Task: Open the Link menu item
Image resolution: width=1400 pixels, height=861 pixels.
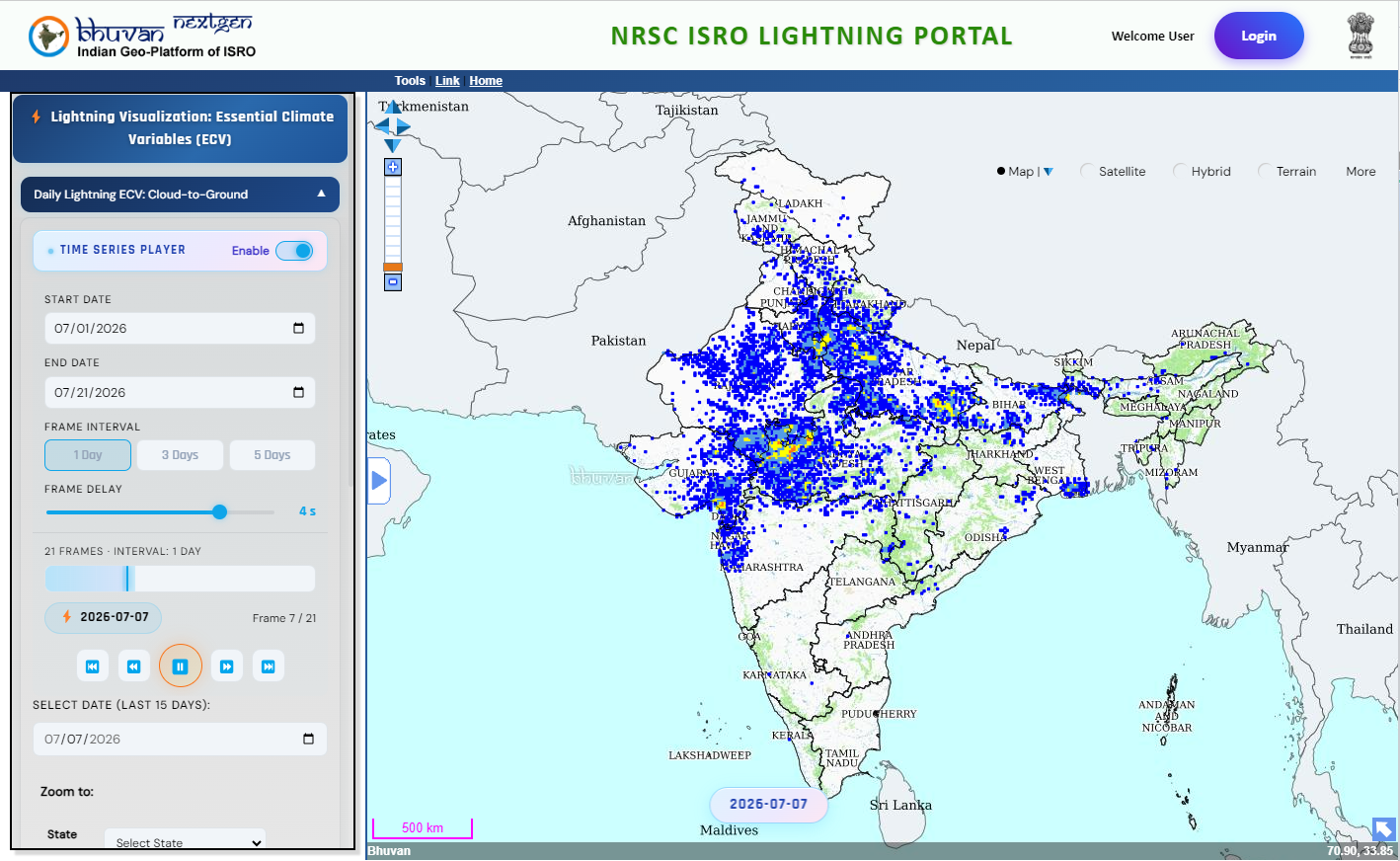Action: [x=447, y=81]
